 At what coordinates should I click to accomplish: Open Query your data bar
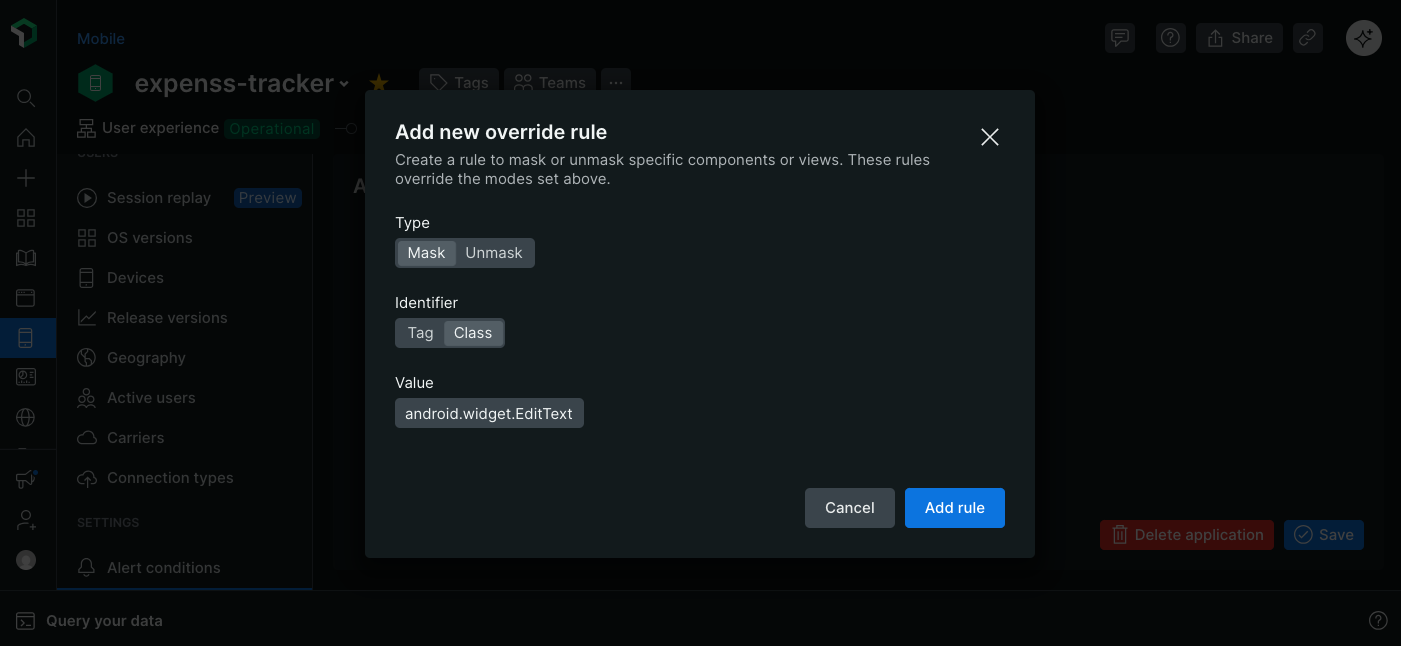click(104, 621)
